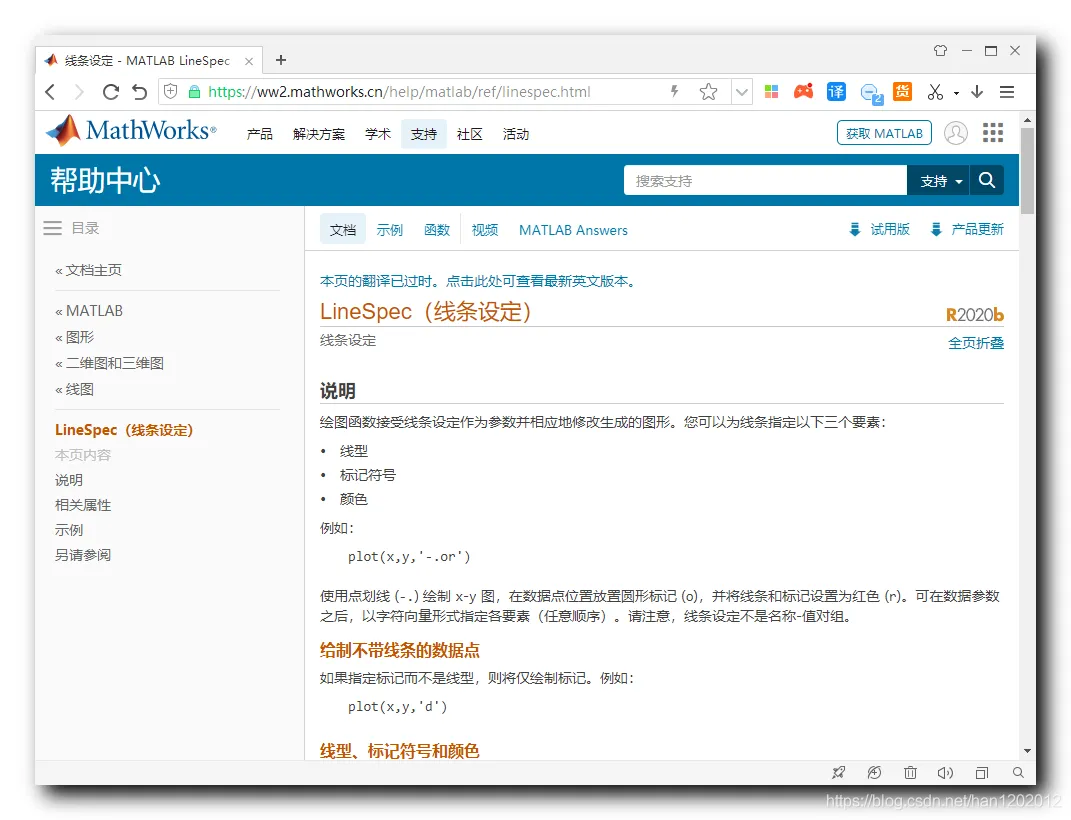Open the 支持 search scope dropdown
The image size is (1071, 820).
pyautogui.click(x=938, y=180)
